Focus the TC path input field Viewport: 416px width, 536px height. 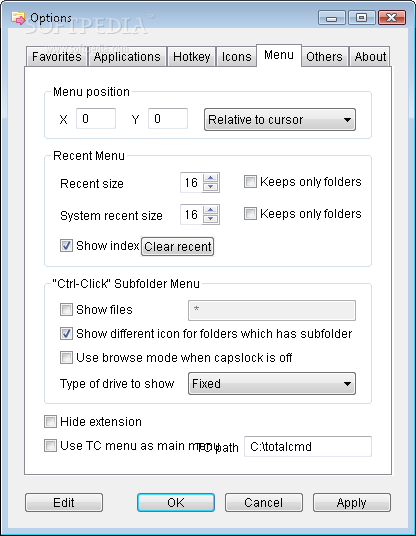pyautogui.click(x=308, y=446)
